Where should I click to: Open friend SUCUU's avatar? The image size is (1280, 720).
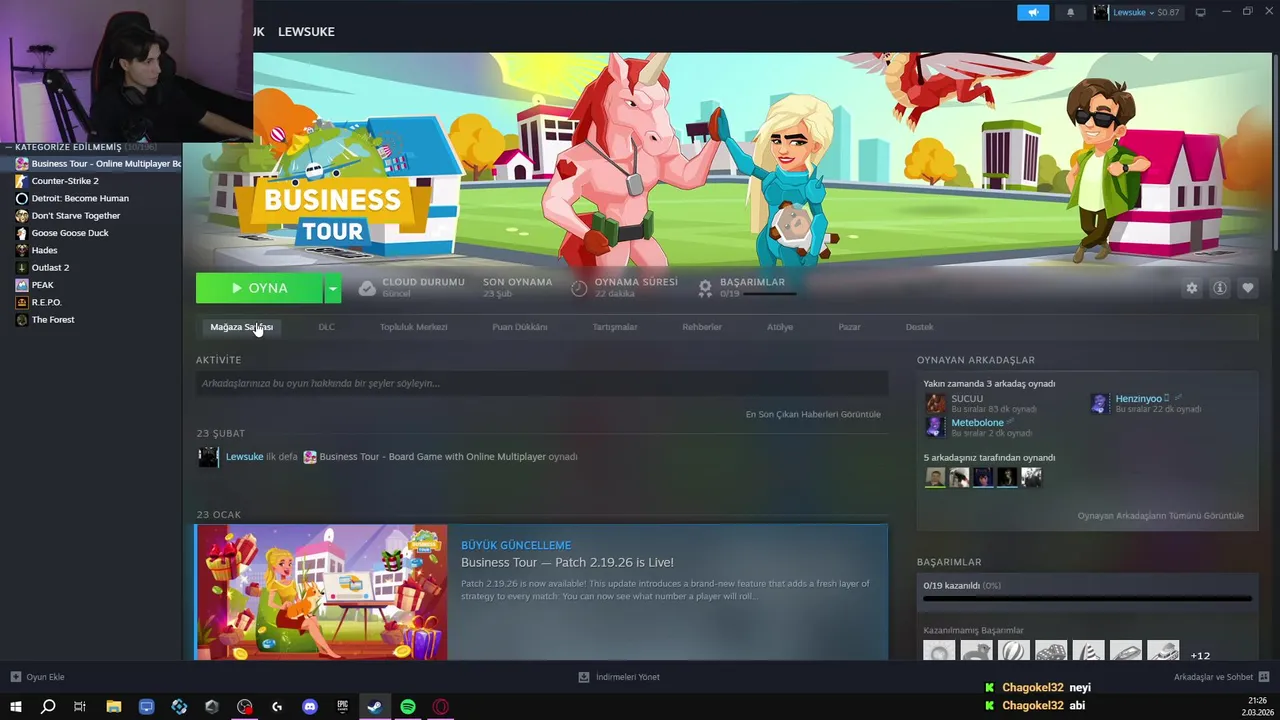(935, 403)
